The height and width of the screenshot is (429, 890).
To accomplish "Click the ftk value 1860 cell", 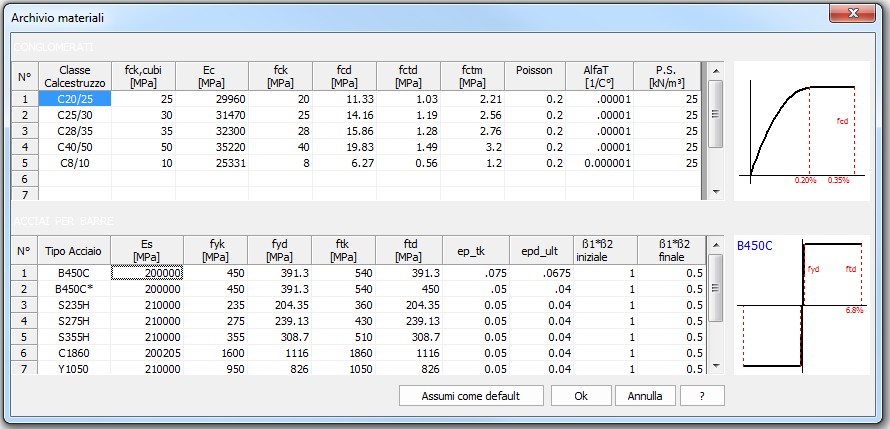I will (344, 352).
